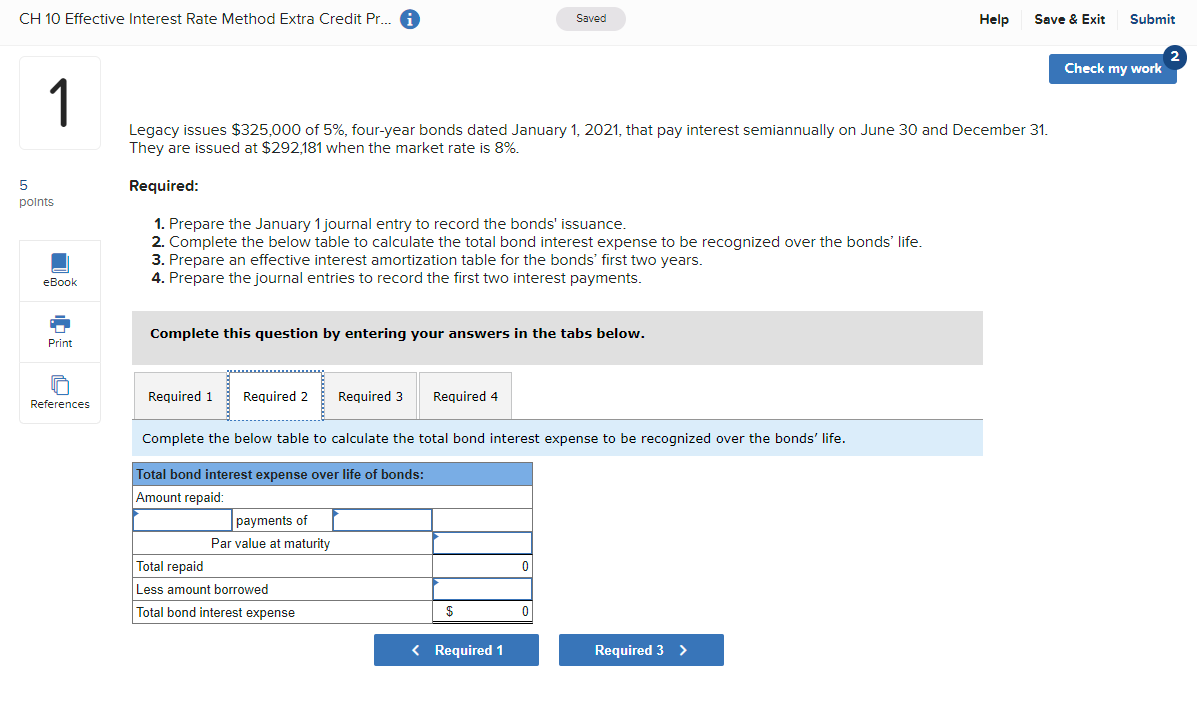The image size is (1197, 724).
Task: Submit the assignment
Action: coord(1152,19)
